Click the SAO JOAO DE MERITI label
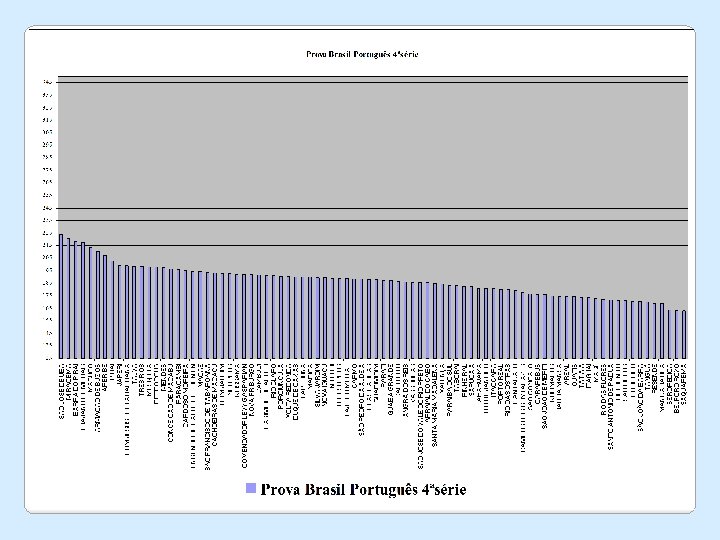The width and height of the screenshot is (720, 540). coord(545,396)
